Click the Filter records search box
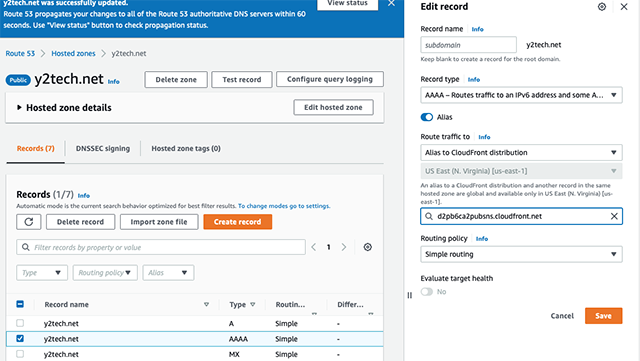The image size is (640, 361). [x=161, y=247]
